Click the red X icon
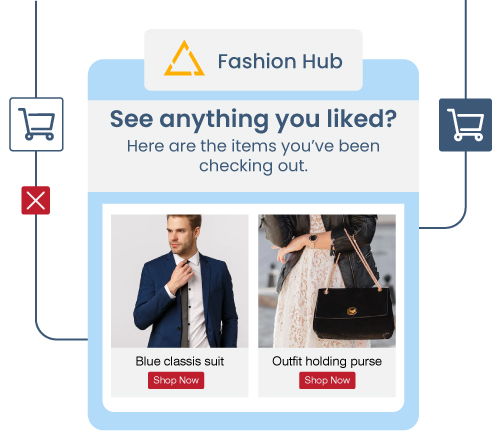Screen dimensions: 500x435 36,200
